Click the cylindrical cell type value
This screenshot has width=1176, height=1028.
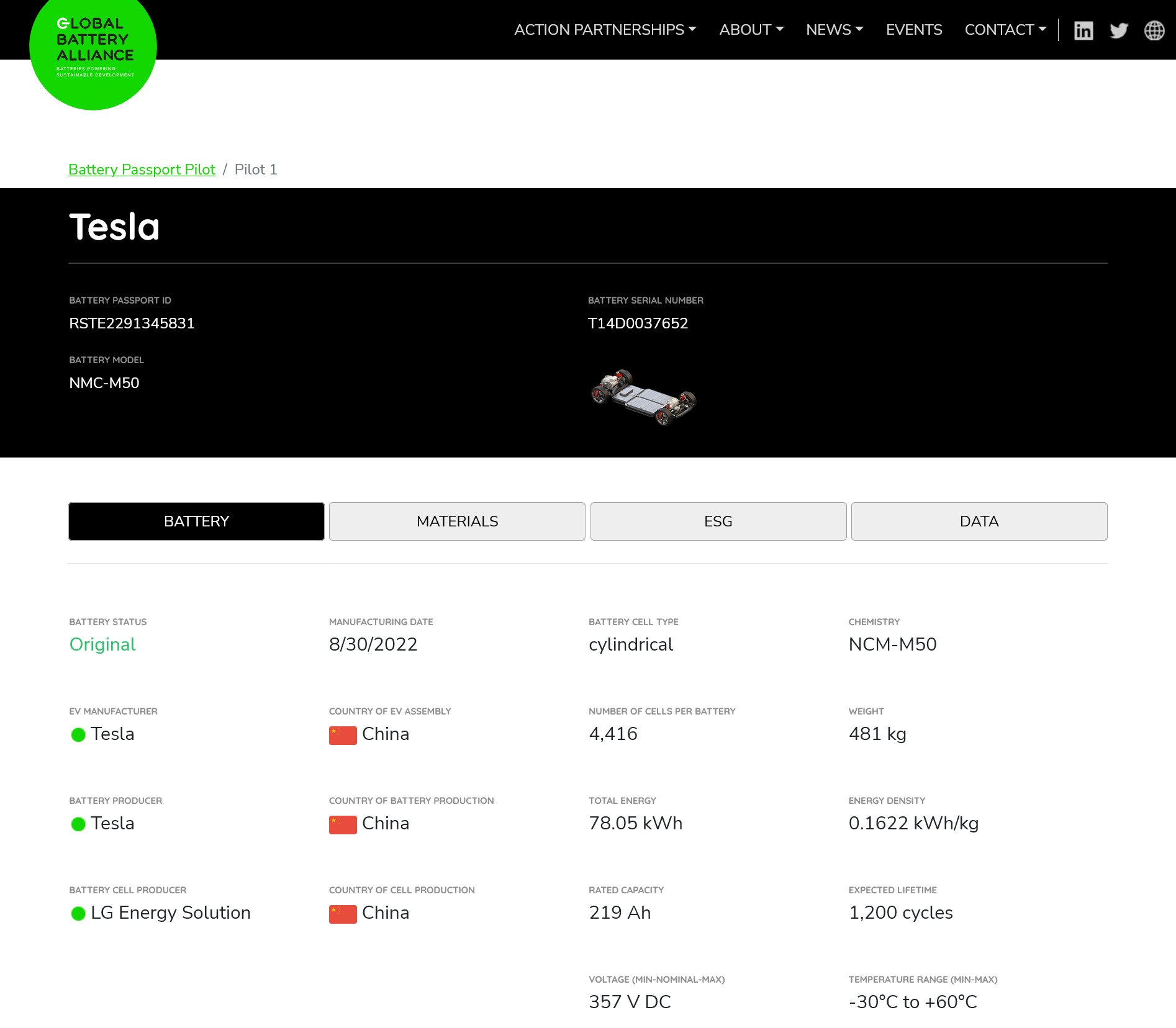click(x=631, y=644)
